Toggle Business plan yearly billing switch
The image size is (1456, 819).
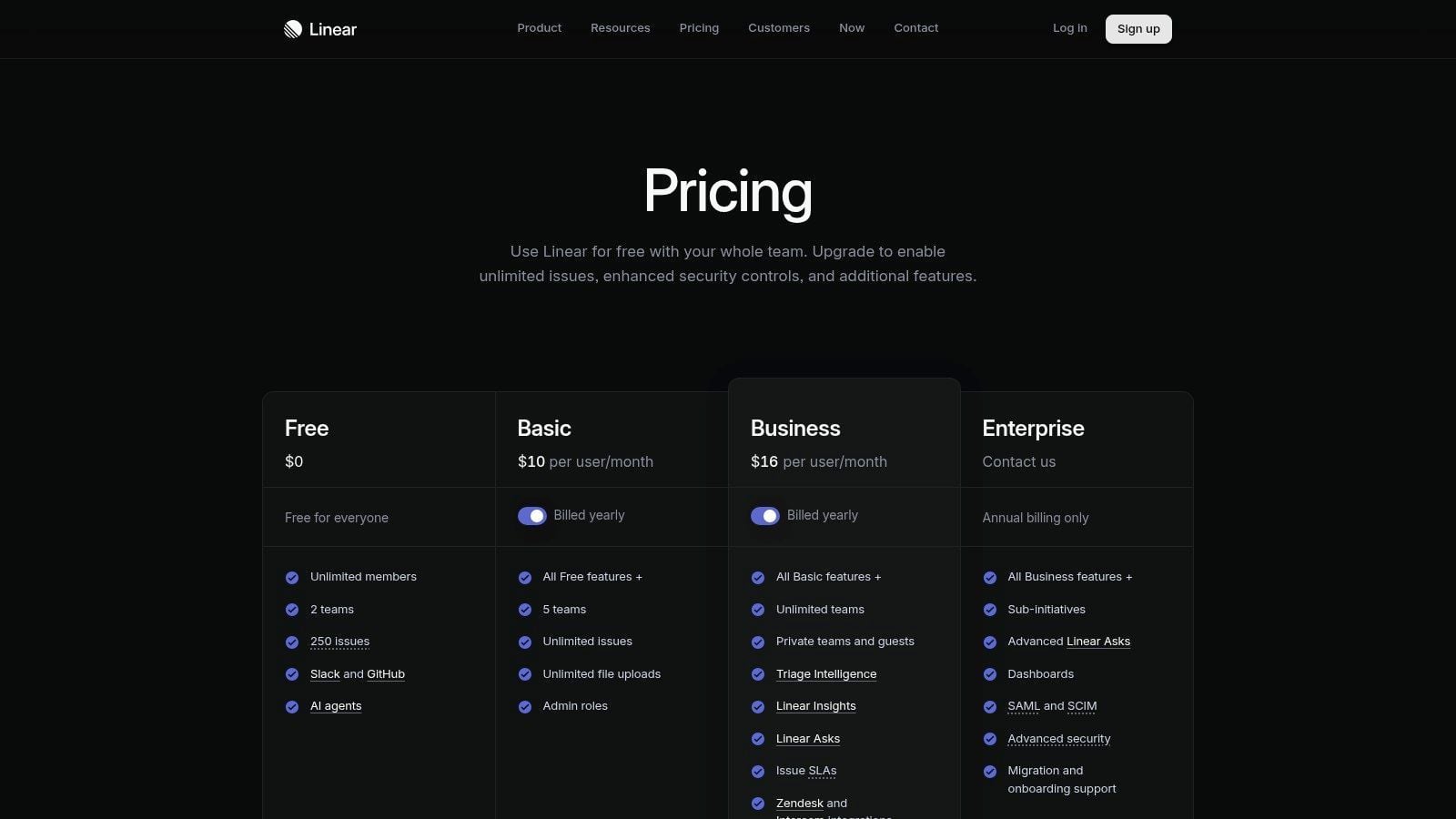[765, 516]
